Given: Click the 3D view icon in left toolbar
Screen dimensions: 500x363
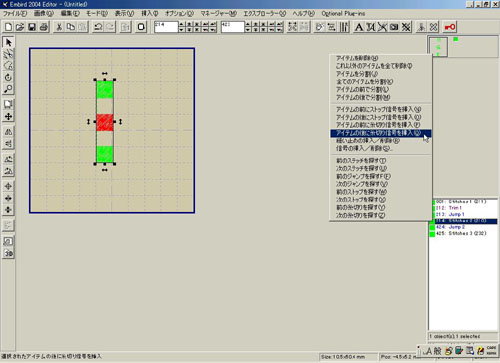Looking at the screenshot, I should click(x=8, y=253).
